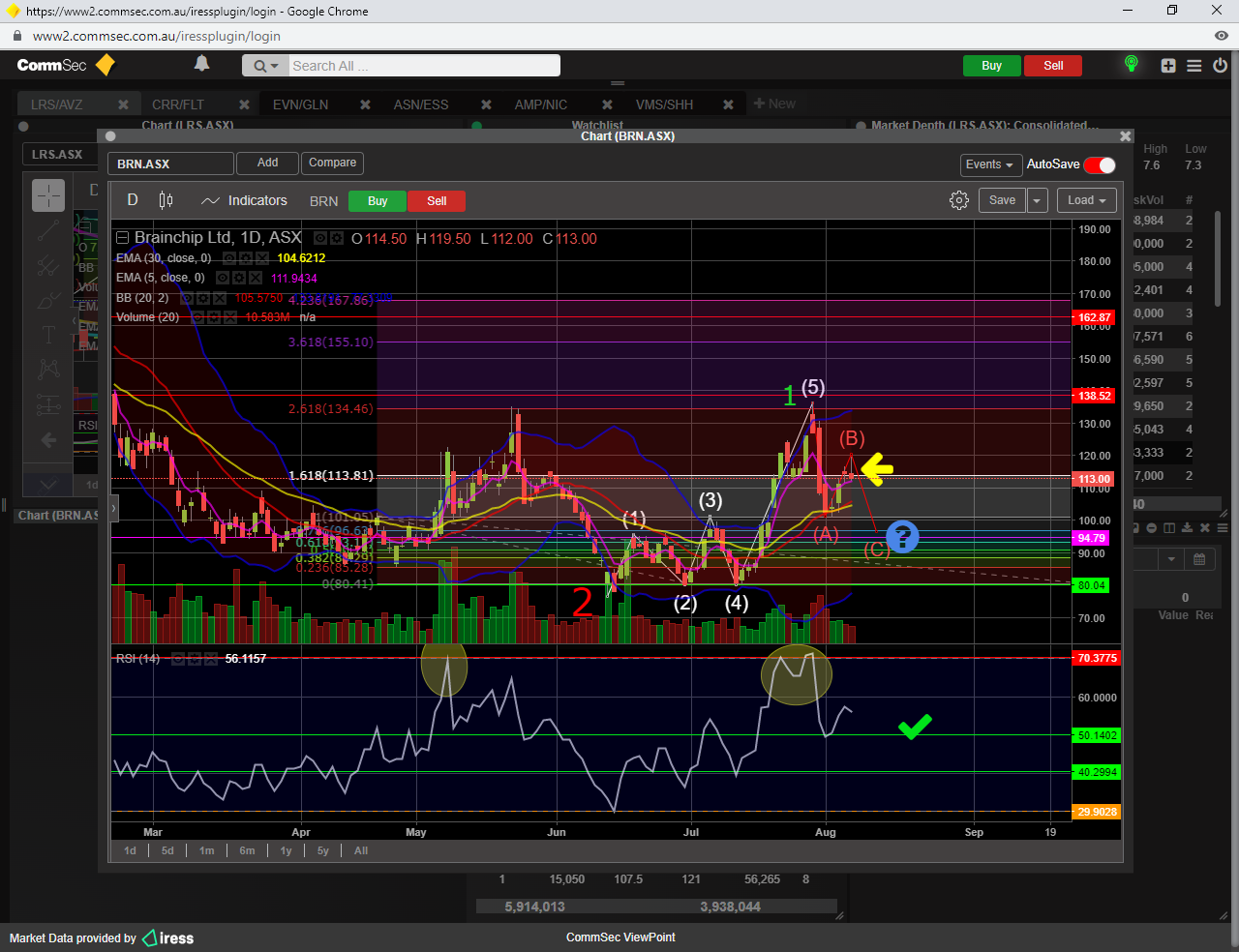Remove the RSI (14) indicator
This screenshot has height=952, width=1239.
pos(211,659)
